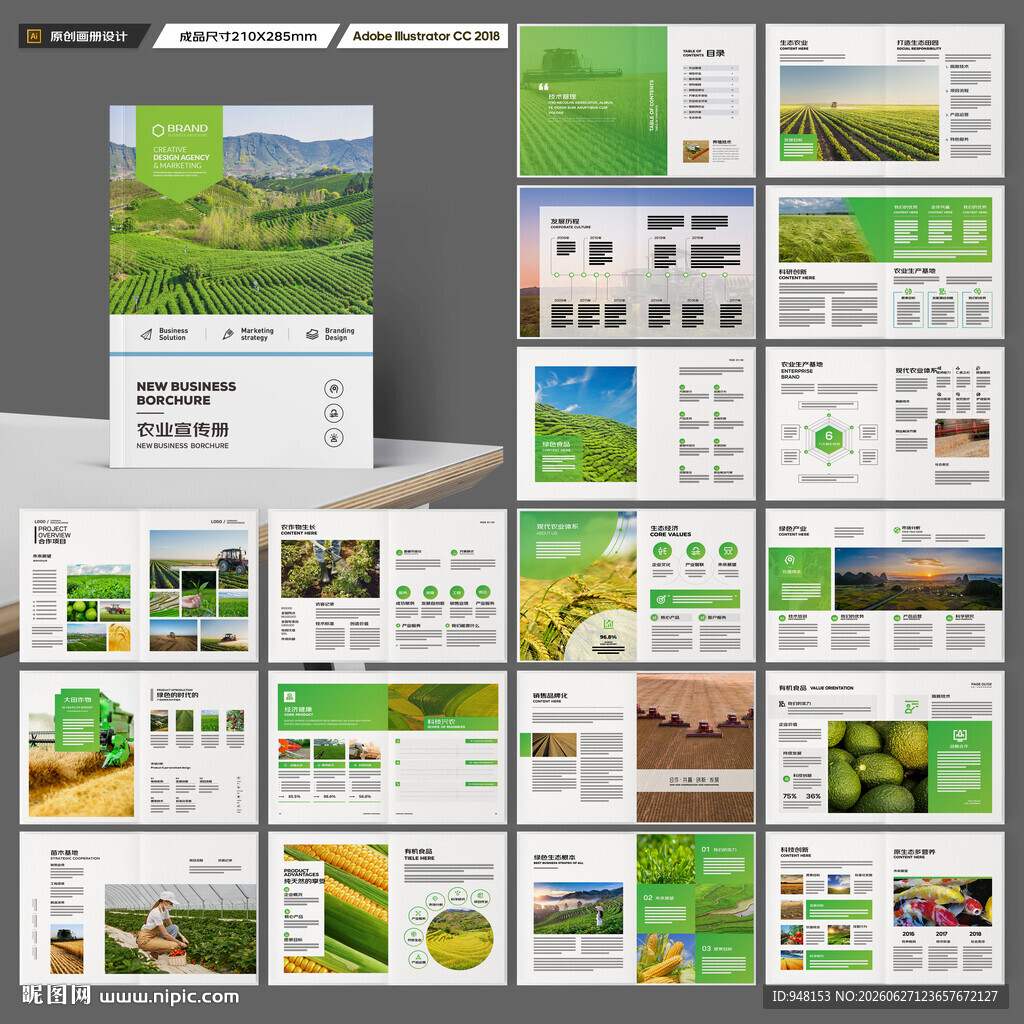Click the 成品尺寸210X285mm label
1024x1024 pixels.
coord(248,37)
